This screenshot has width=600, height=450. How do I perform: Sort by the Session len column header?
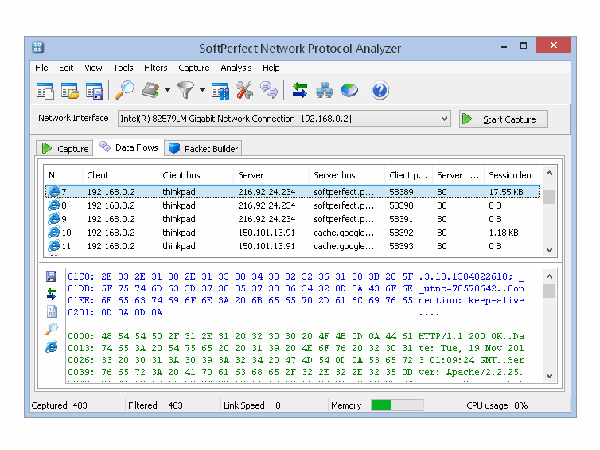pos(513,175)
